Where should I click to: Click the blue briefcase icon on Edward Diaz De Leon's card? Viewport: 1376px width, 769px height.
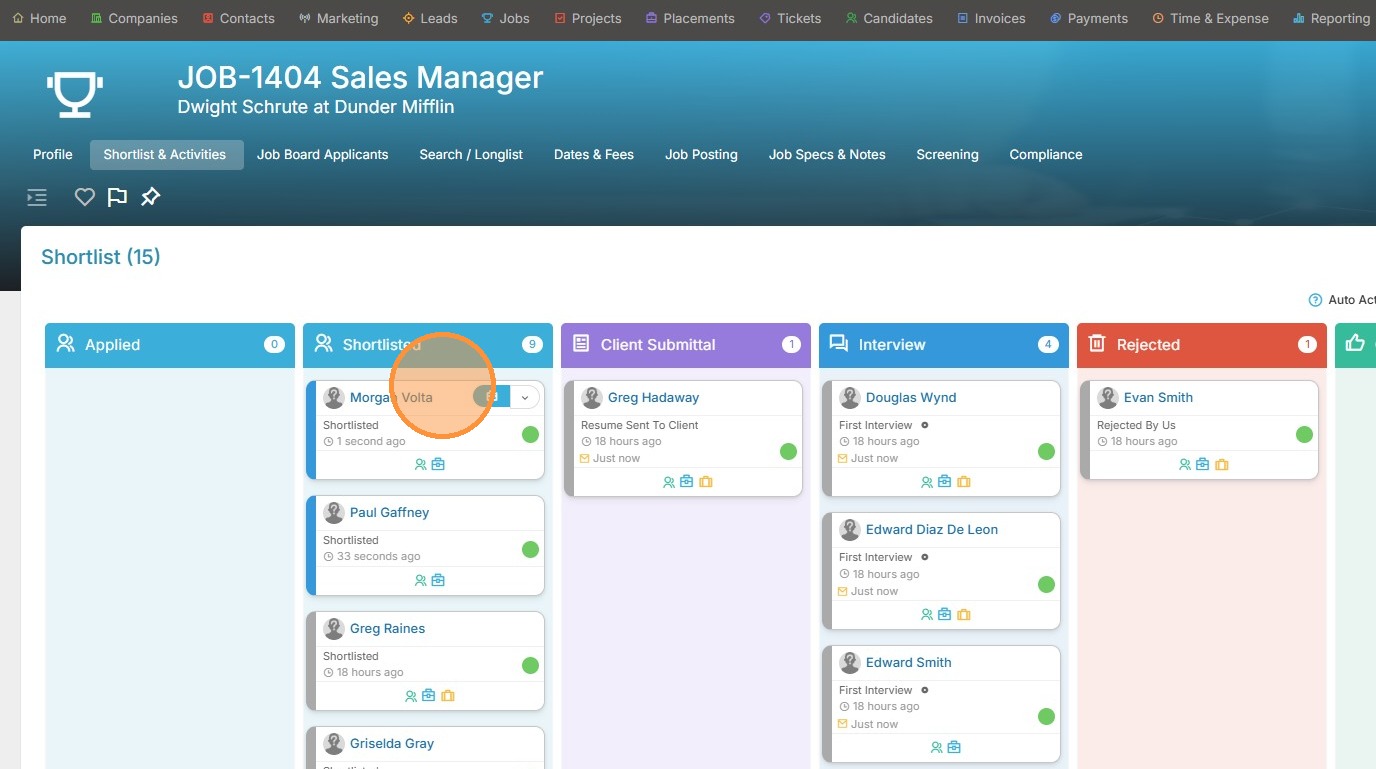tap(945, 615)
